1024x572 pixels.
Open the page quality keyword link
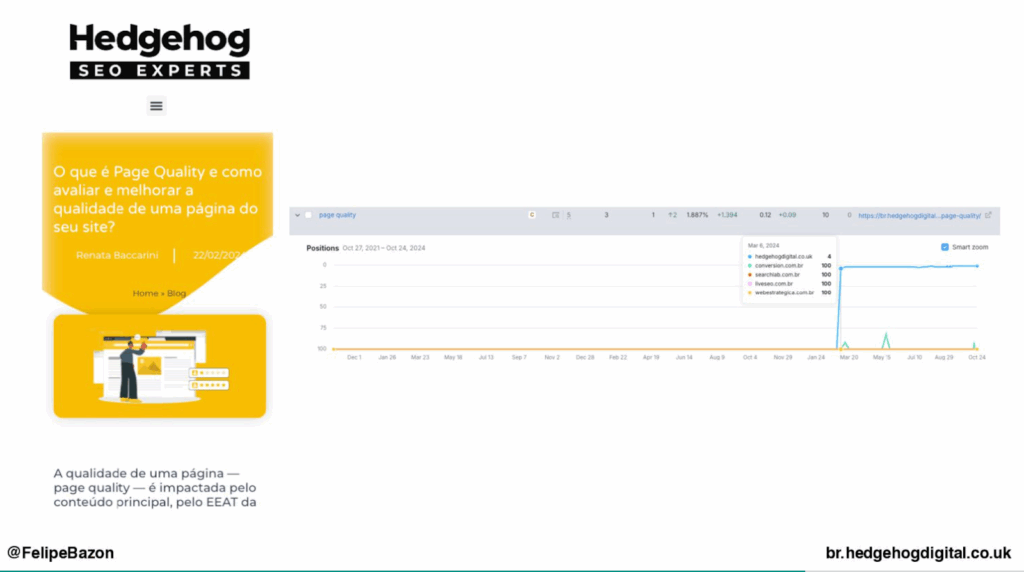[x=337, y=215]
